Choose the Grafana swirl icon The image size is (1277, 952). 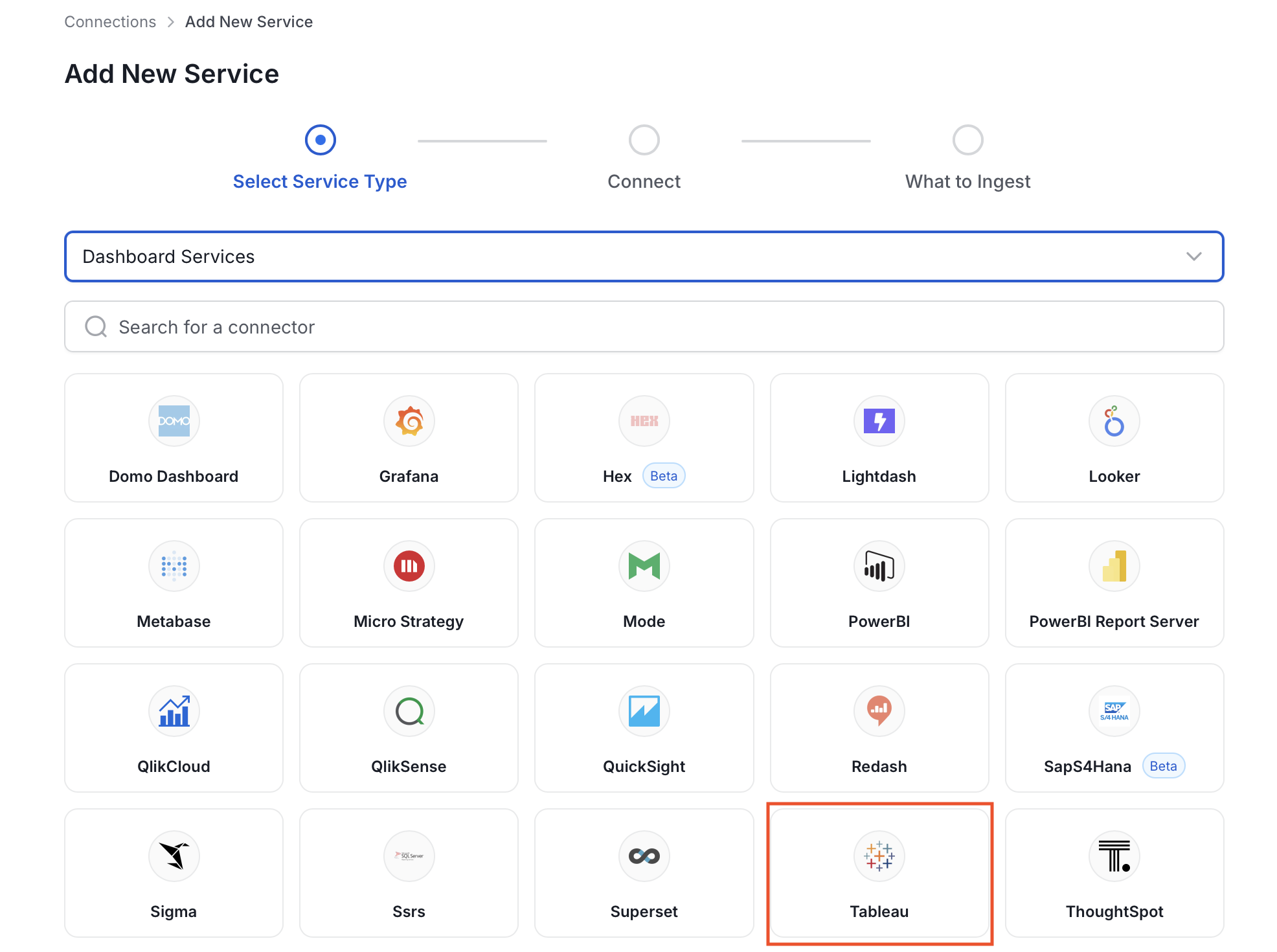(x=409, y=421)
